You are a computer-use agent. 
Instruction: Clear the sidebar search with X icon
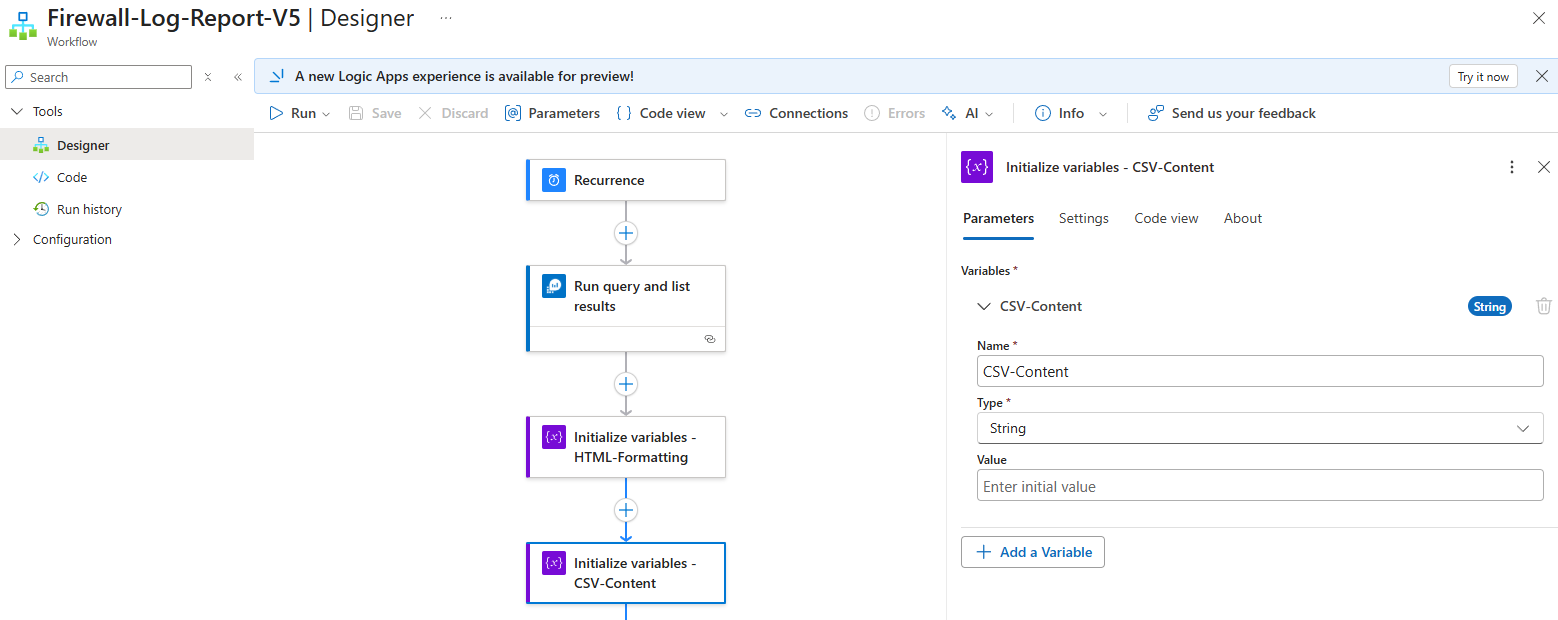208,77
